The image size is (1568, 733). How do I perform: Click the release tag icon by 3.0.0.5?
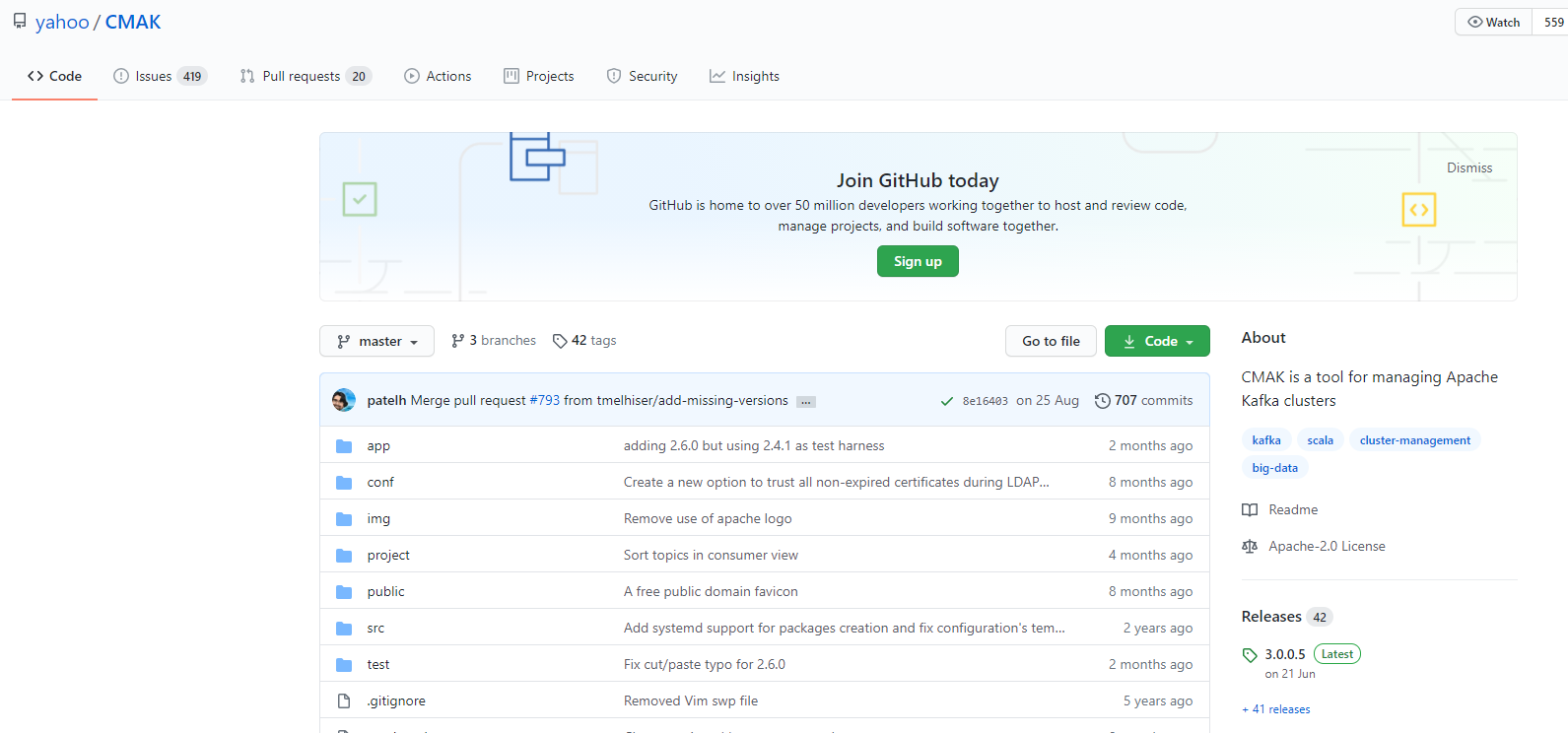pyautogui.click(x=1250, y=655)
